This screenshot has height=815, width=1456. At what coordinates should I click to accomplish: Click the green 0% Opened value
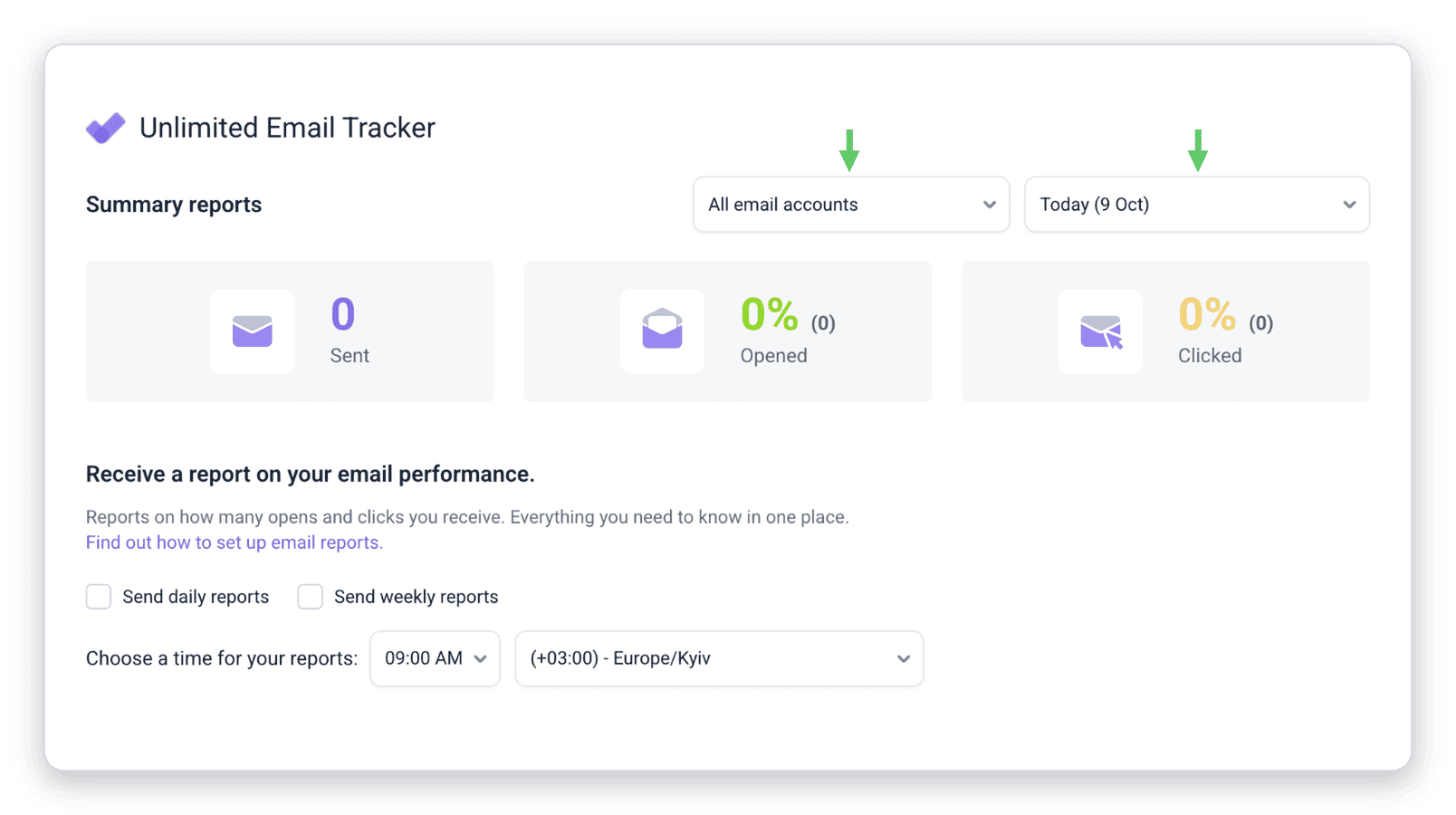pyautogui.click(x=769, y=314)
